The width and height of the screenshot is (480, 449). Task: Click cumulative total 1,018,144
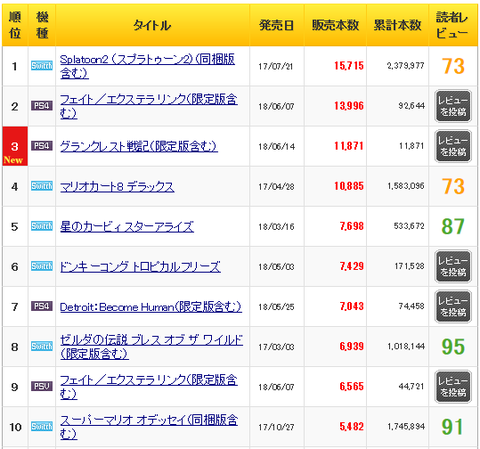tap(406, 346)
